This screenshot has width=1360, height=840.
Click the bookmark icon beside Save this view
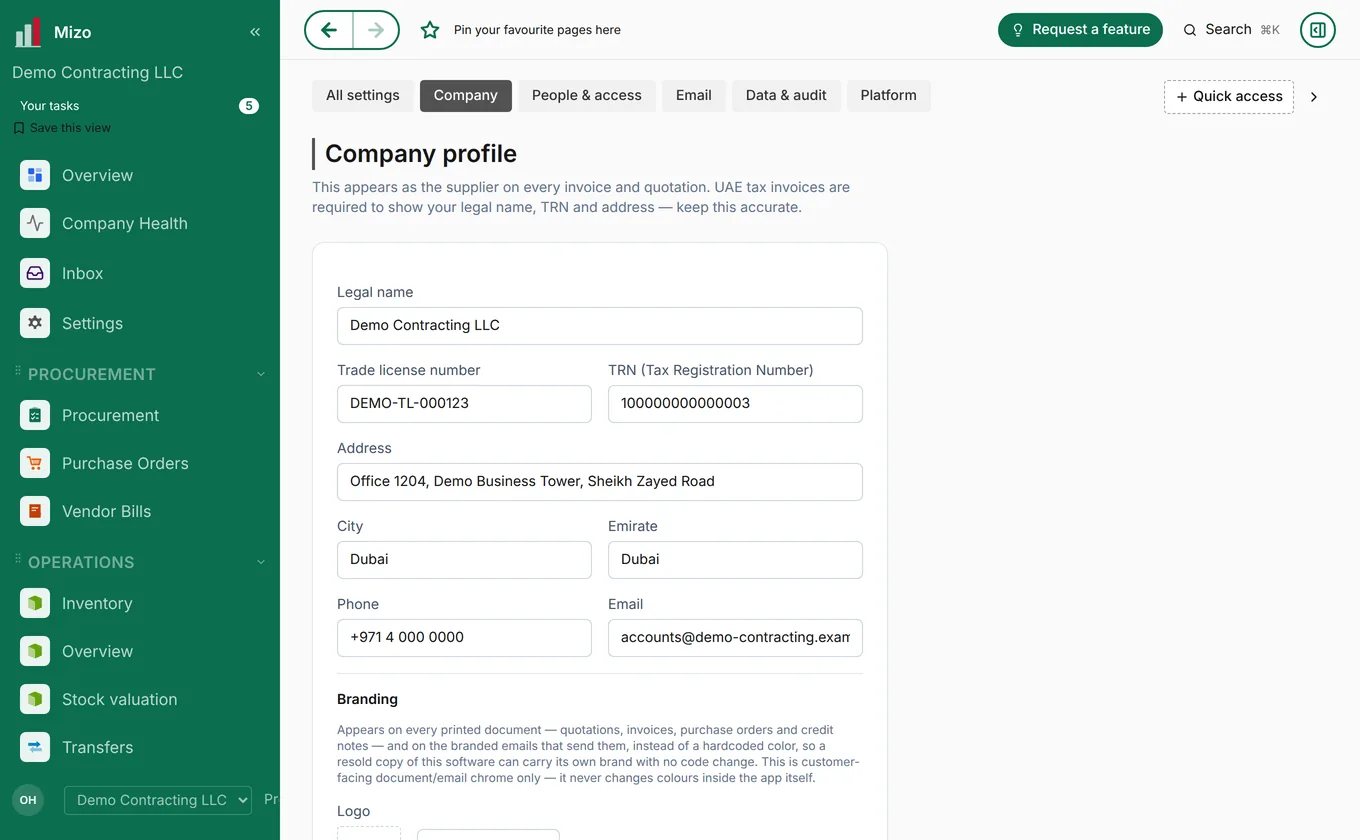19,128
